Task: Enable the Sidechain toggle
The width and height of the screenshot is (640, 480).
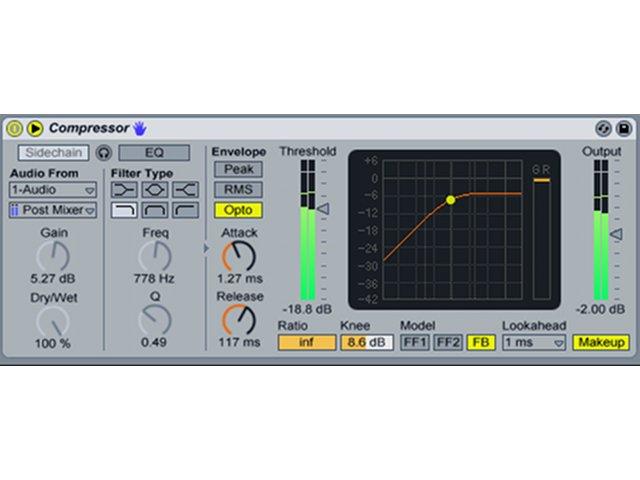Action: coord(53,153)
